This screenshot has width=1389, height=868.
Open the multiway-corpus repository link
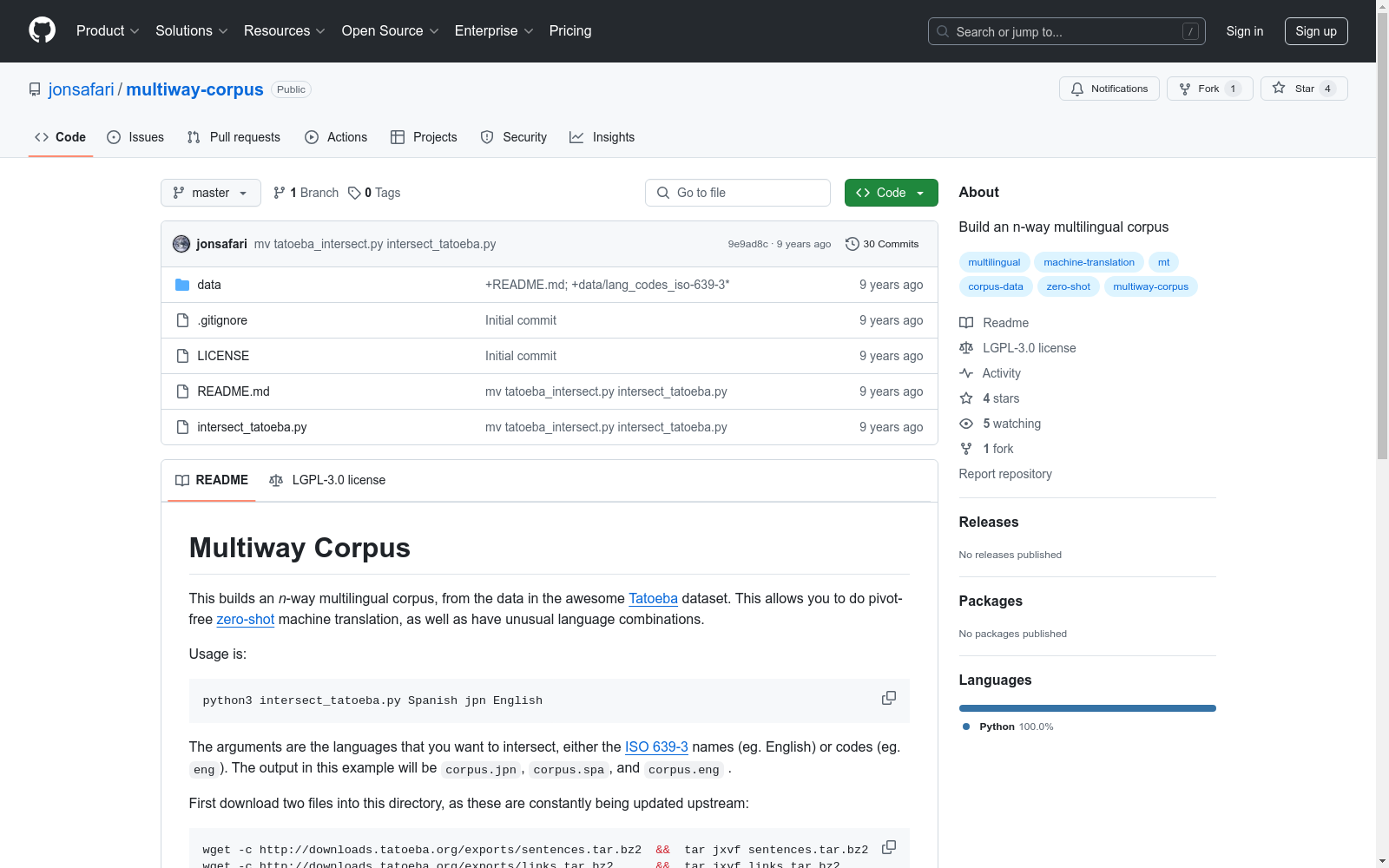(x=194, y=89)
